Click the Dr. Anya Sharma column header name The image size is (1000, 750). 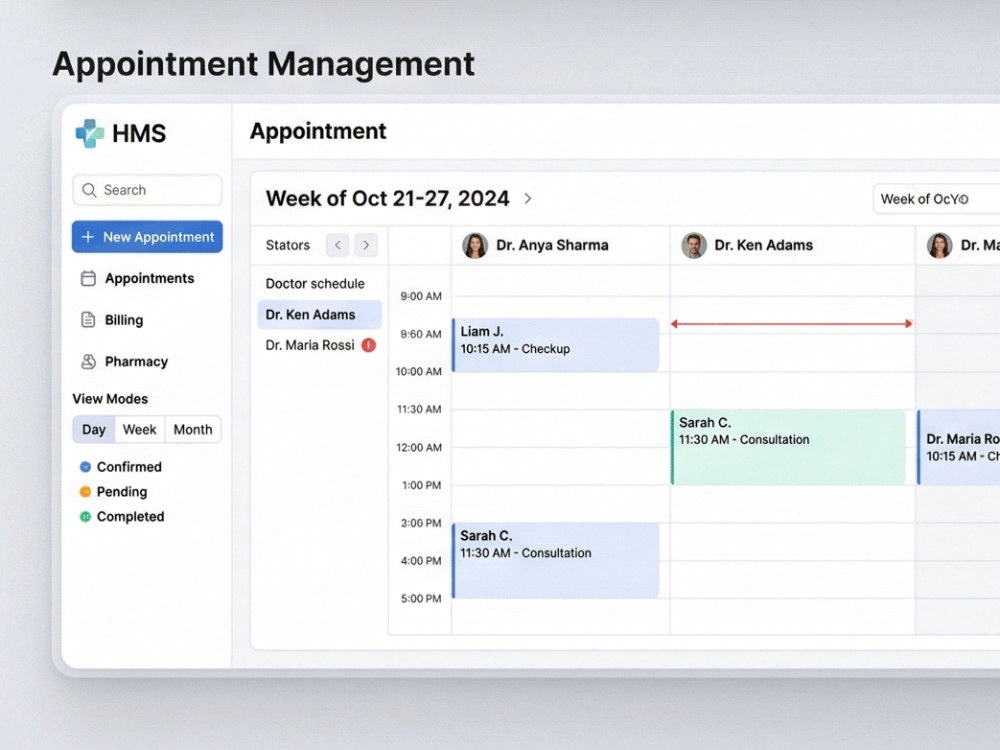[x=552, y=246]
